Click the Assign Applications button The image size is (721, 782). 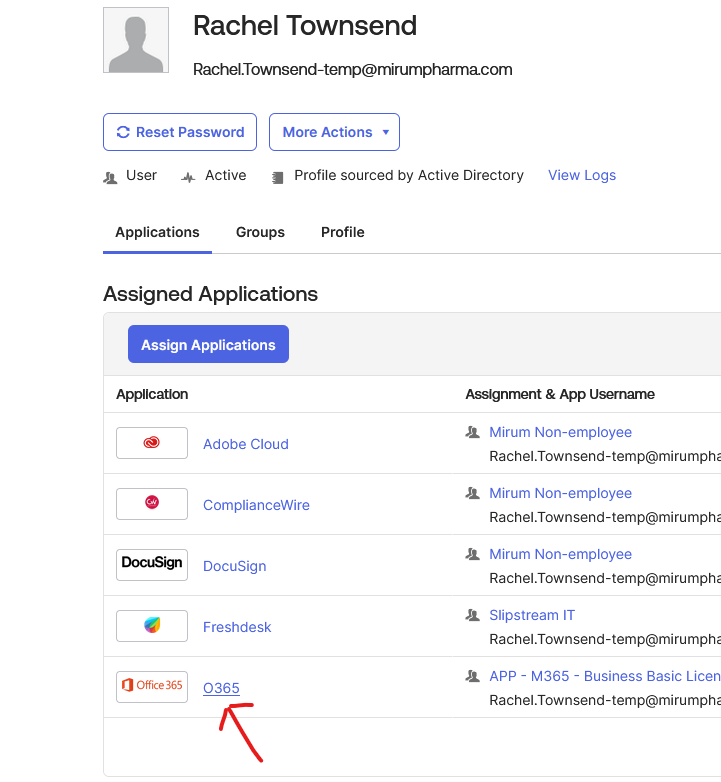coord(208,344)
